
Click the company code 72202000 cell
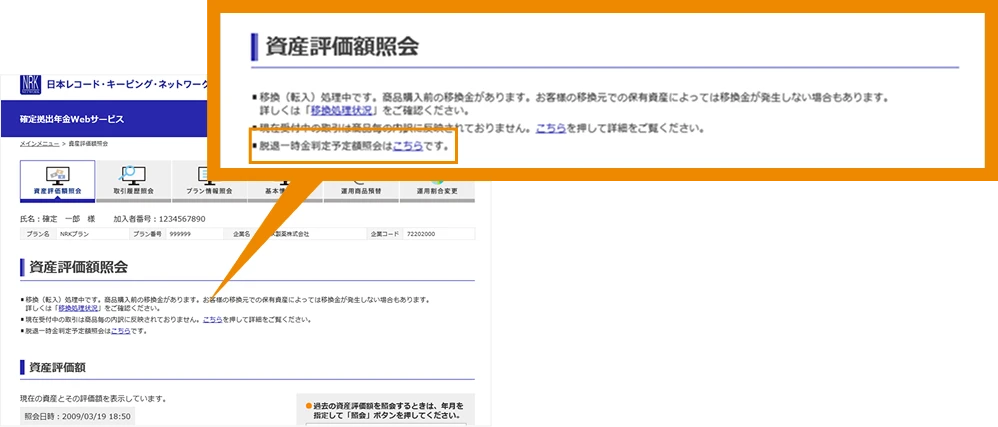439,234
